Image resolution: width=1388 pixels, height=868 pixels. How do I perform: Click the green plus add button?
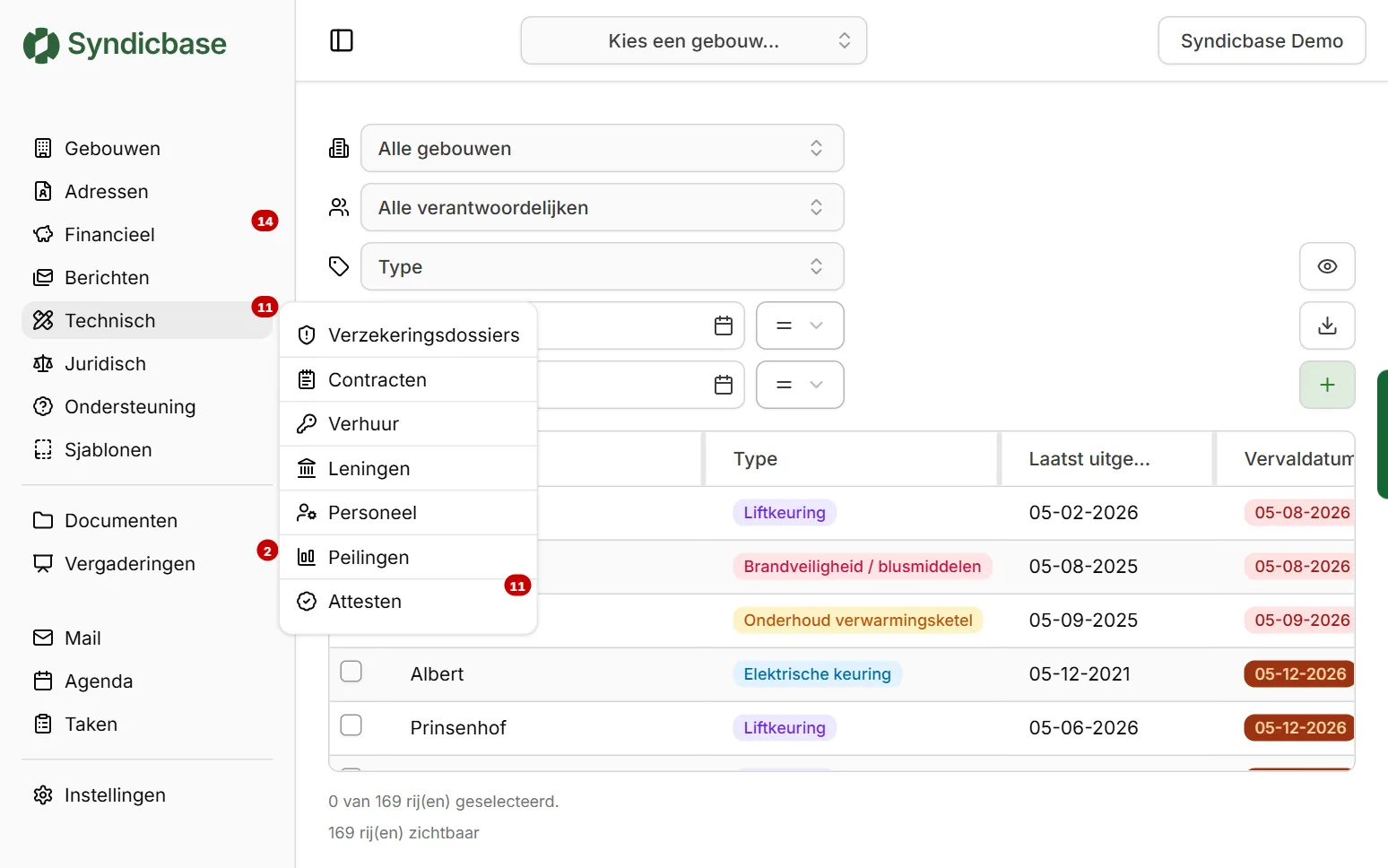tap(1327, 385)
